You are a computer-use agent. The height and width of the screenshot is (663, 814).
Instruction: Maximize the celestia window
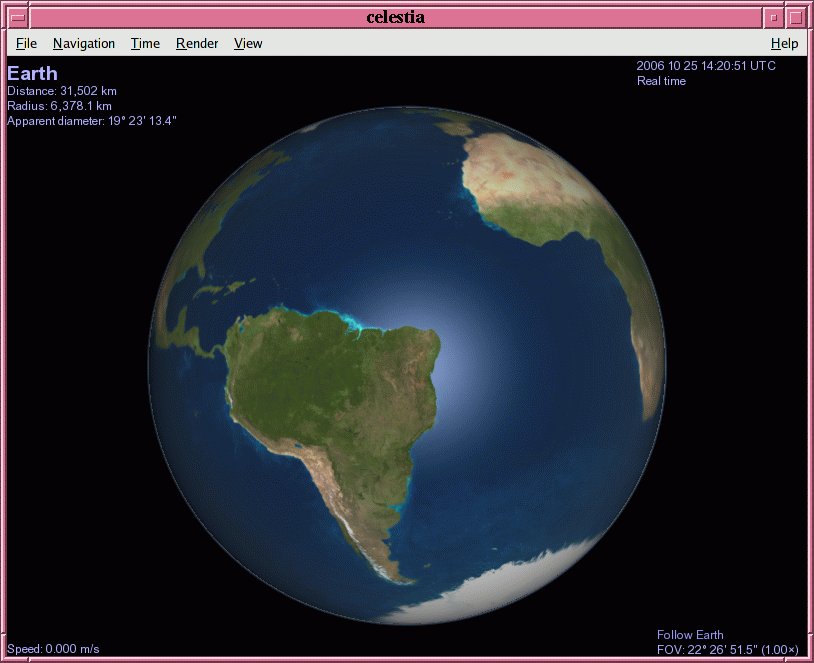(x=795, y=17)
